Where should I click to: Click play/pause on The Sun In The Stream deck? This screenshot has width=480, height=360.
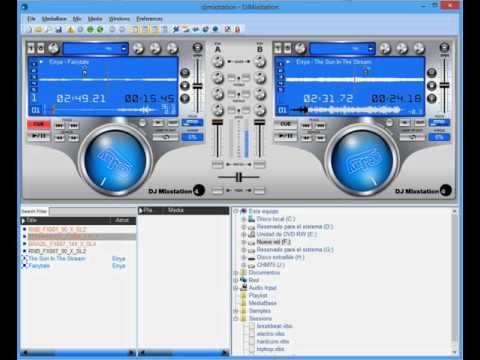pos(285,136)
